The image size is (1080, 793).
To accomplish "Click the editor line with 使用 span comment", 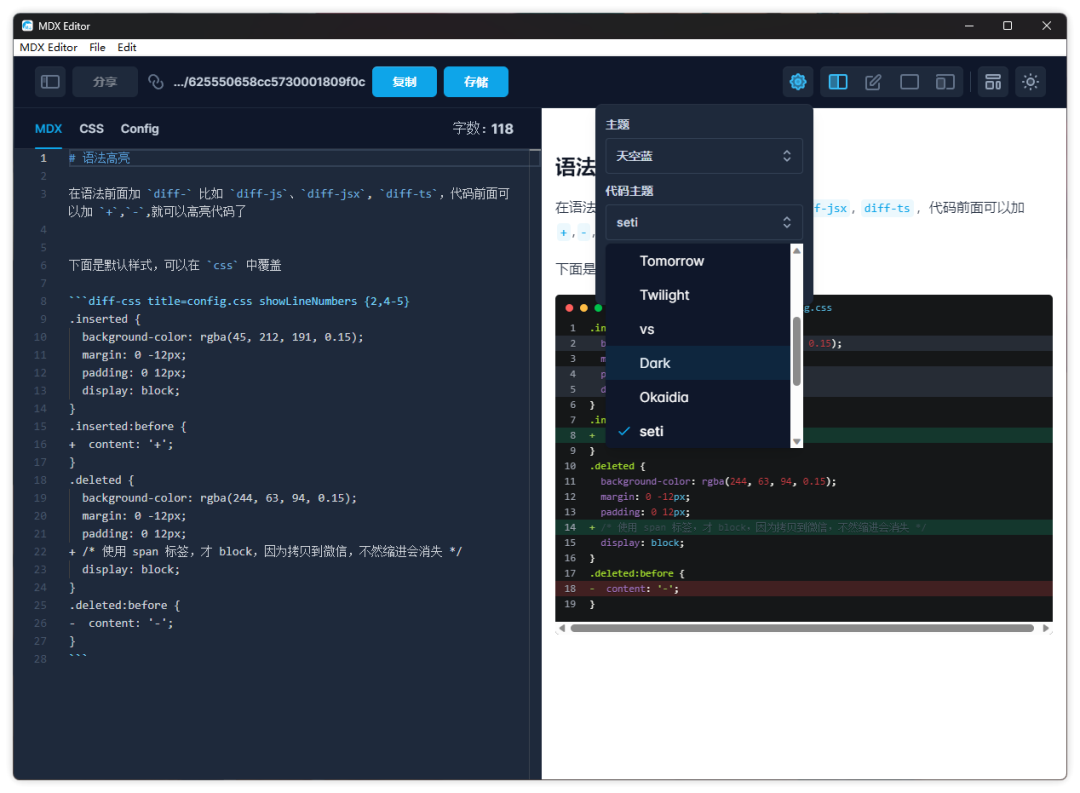I will [x=265, y=552].
